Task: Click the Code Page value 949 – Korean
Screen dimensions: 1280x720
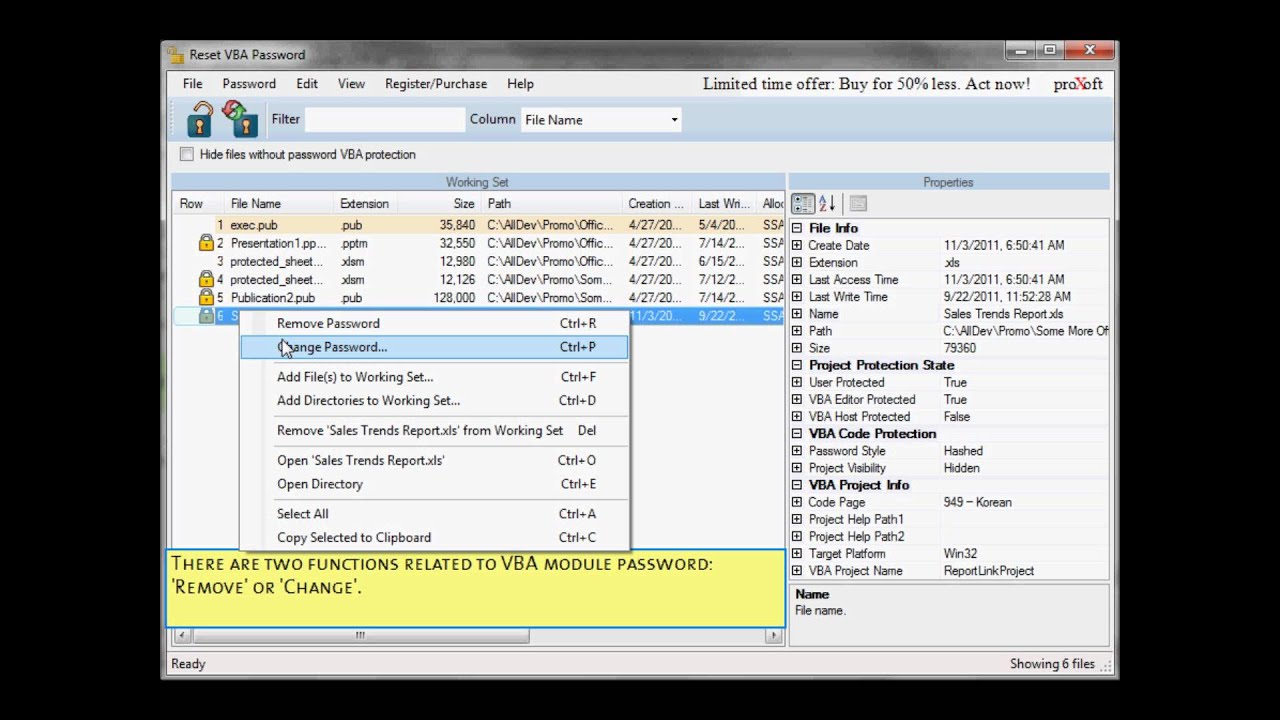Action: tap(977, 502)
